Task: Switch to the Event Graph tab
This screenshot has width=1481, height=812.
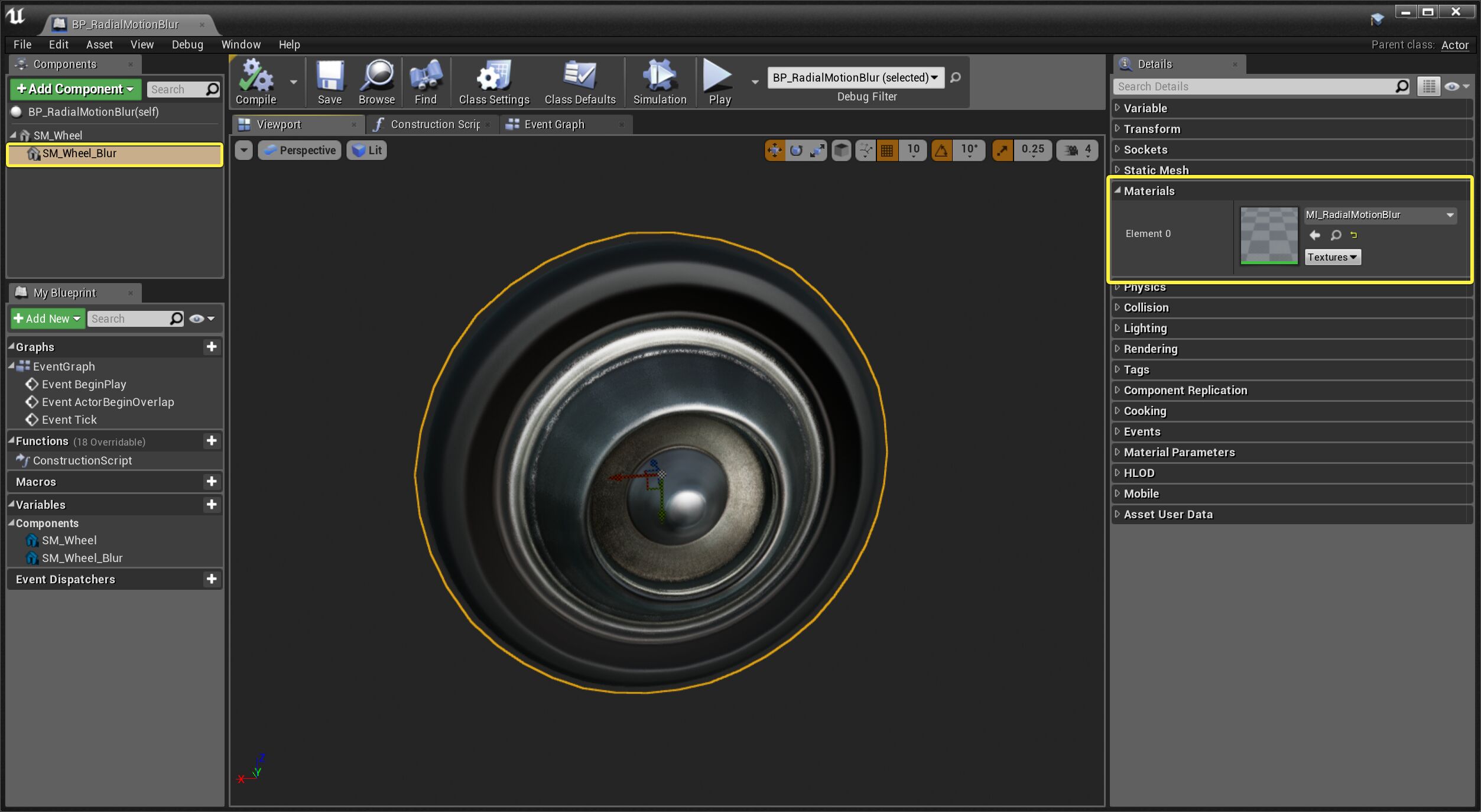Action: point(554,124)
